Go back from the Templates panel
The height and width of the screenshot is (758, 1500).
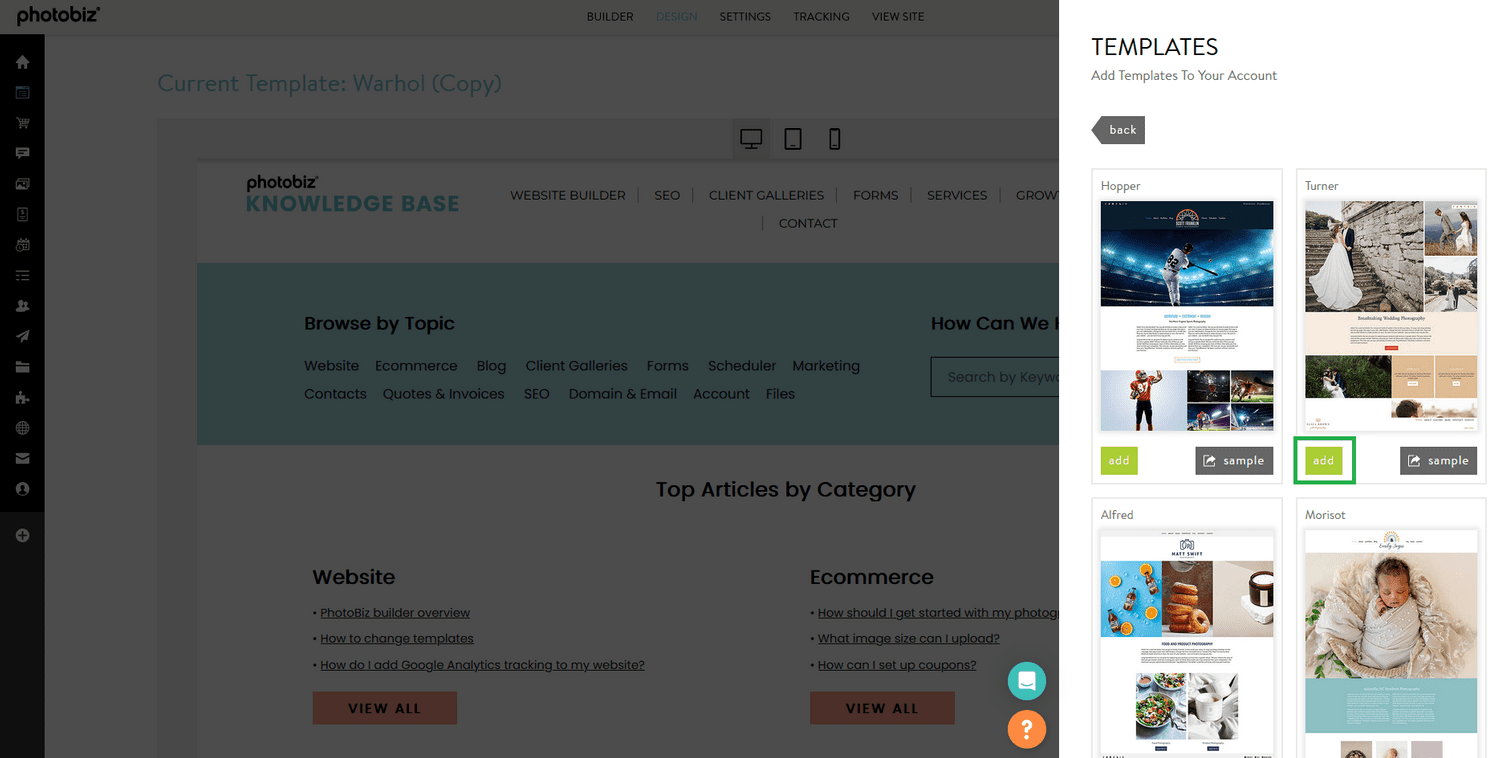(1118, 130)
